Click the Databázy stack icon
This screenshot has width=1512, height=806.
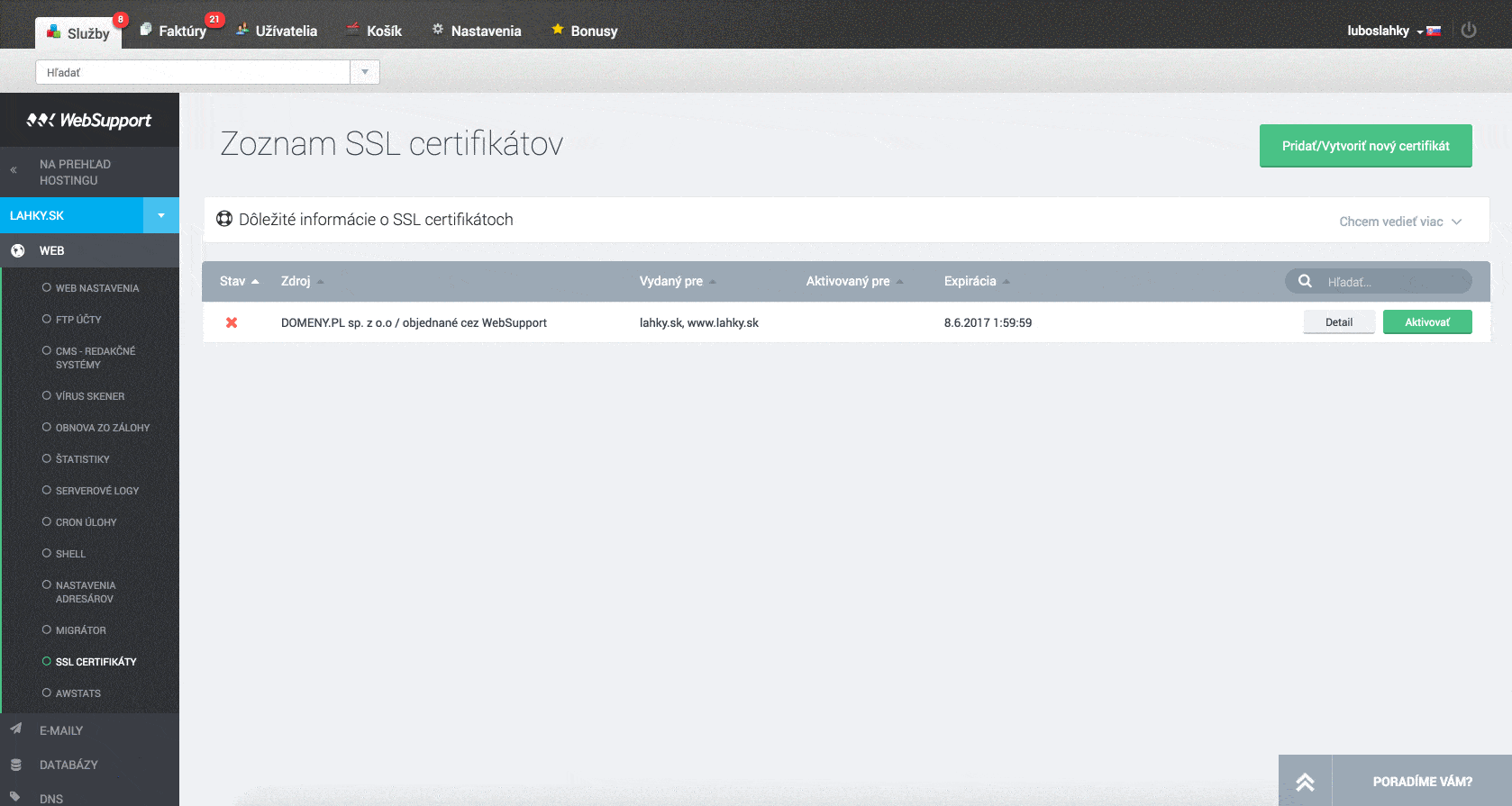point(15,764)
